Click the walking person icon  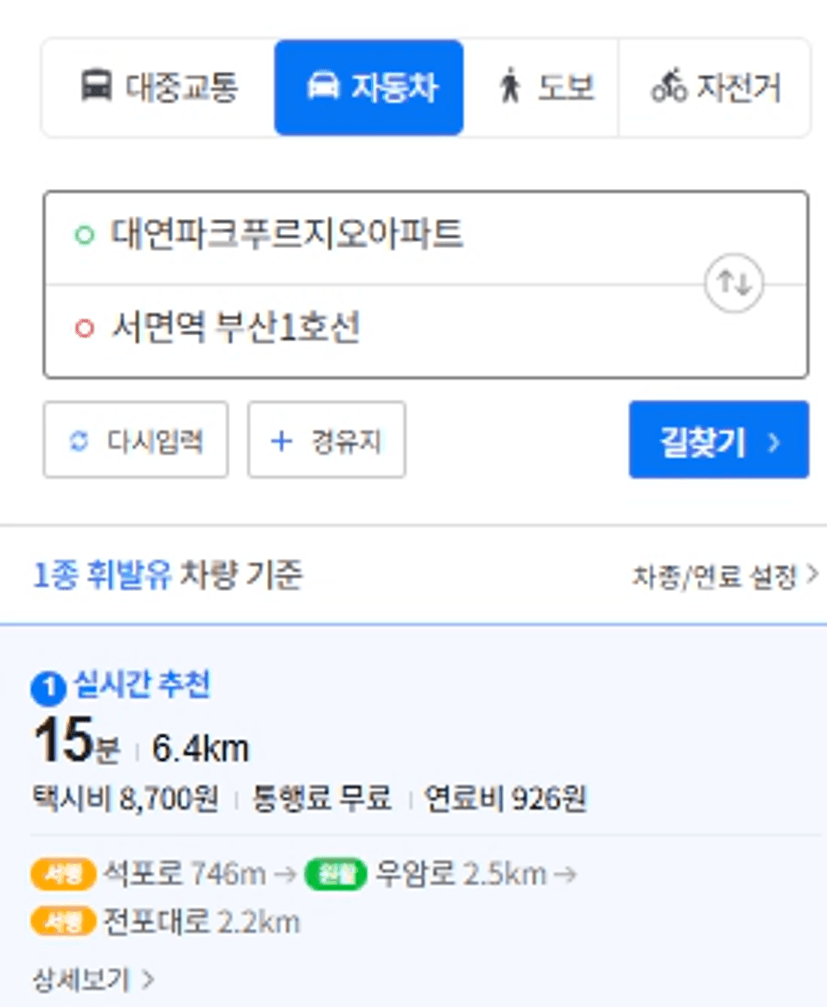[510, 86]
